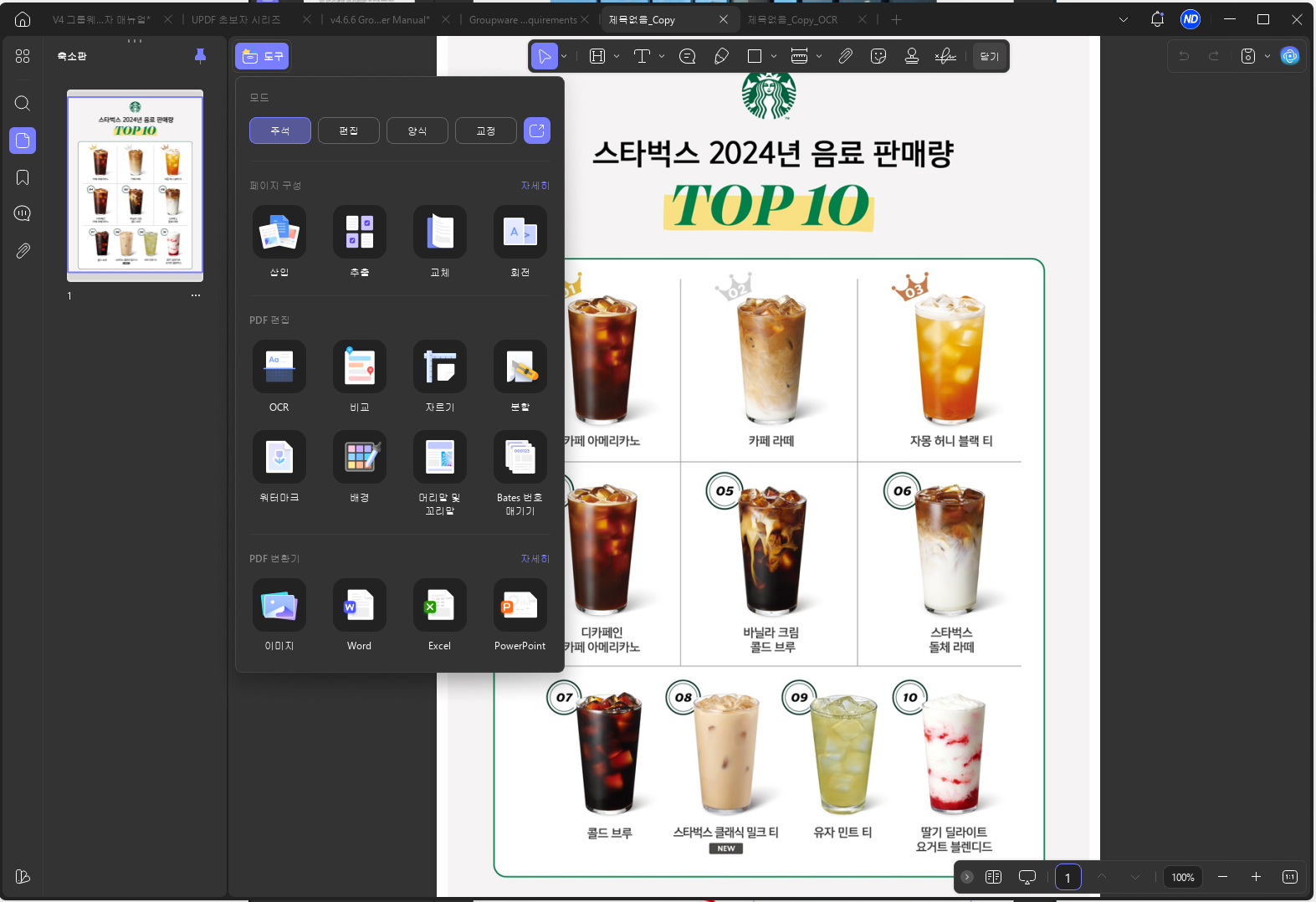Viewport: 1316px width, 902px height.
Task: Click the apps grid icon in sidebar
Action: [23, 56]
